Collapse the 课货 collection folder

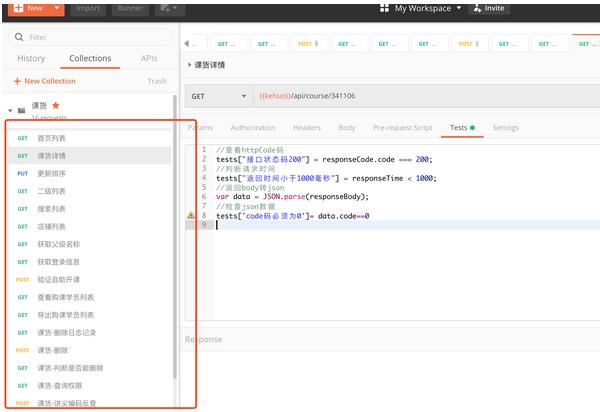tap(10, 109)
